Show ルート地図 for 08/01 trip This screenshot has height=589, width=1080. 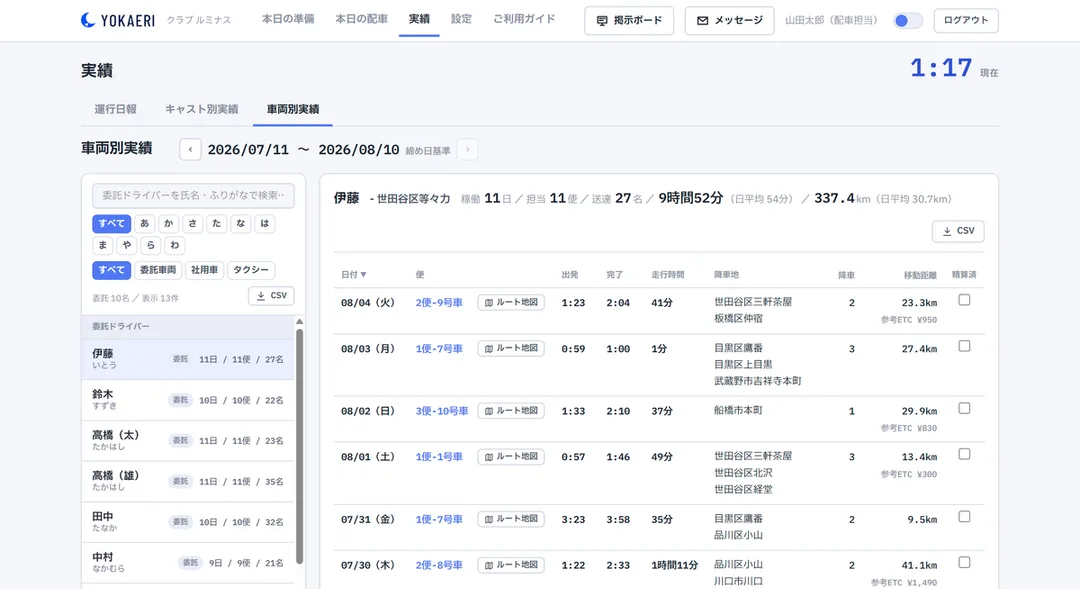point(511,457)
